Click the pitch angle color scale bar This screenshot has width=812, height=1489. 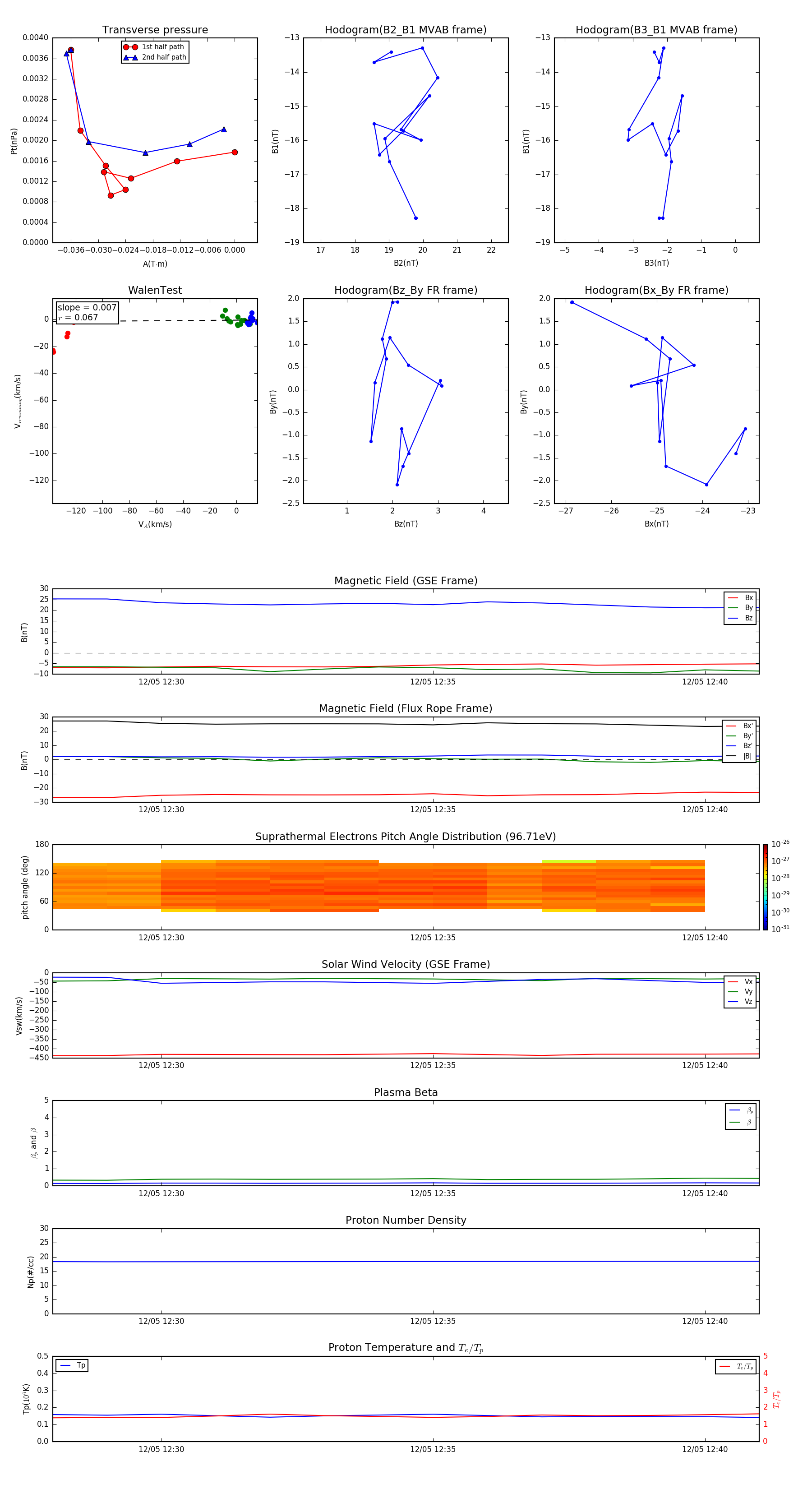[765, 887]
